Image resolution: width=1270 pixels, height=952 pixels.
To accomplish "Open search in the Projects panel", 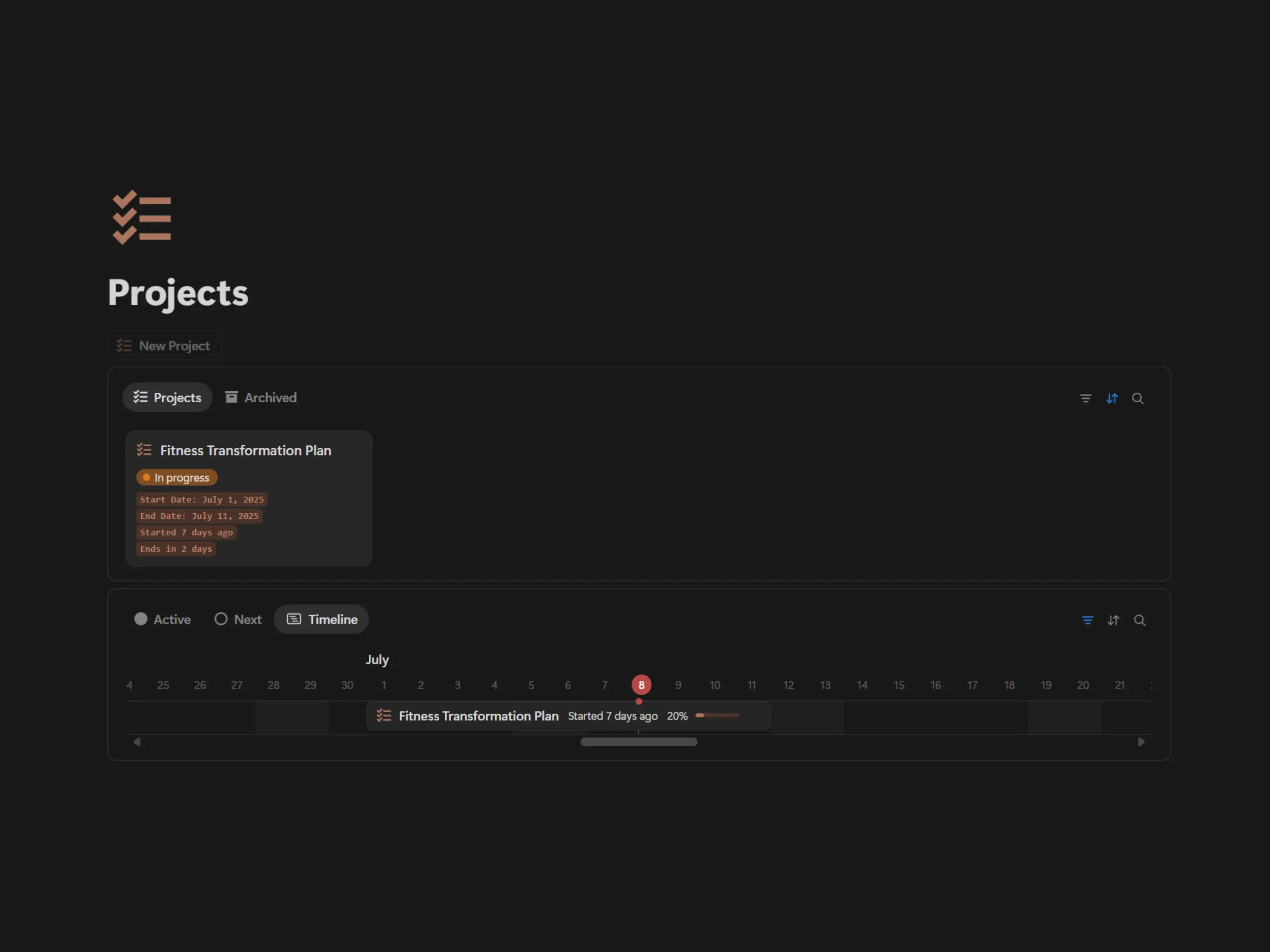I will pyautogui.click(x=1137, y=398).
